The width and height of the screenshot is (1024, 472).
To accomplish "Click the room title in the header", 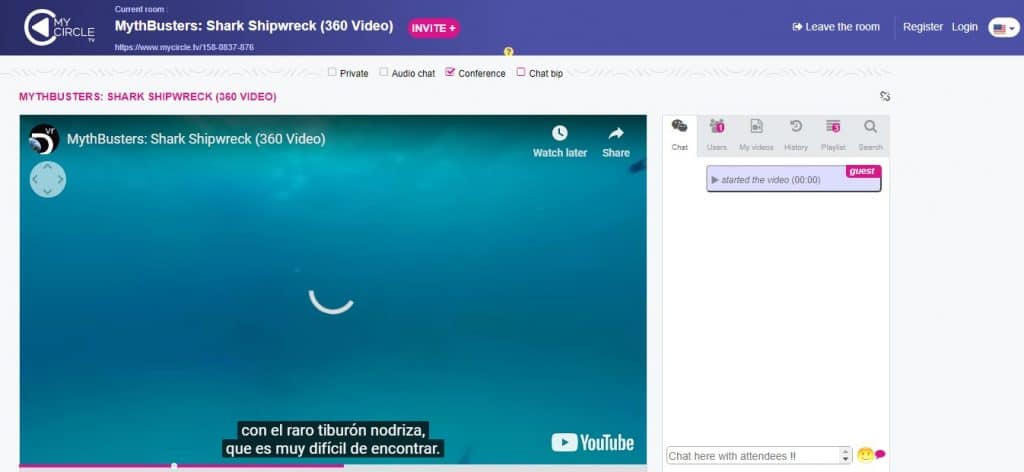I will click(254, 26).
